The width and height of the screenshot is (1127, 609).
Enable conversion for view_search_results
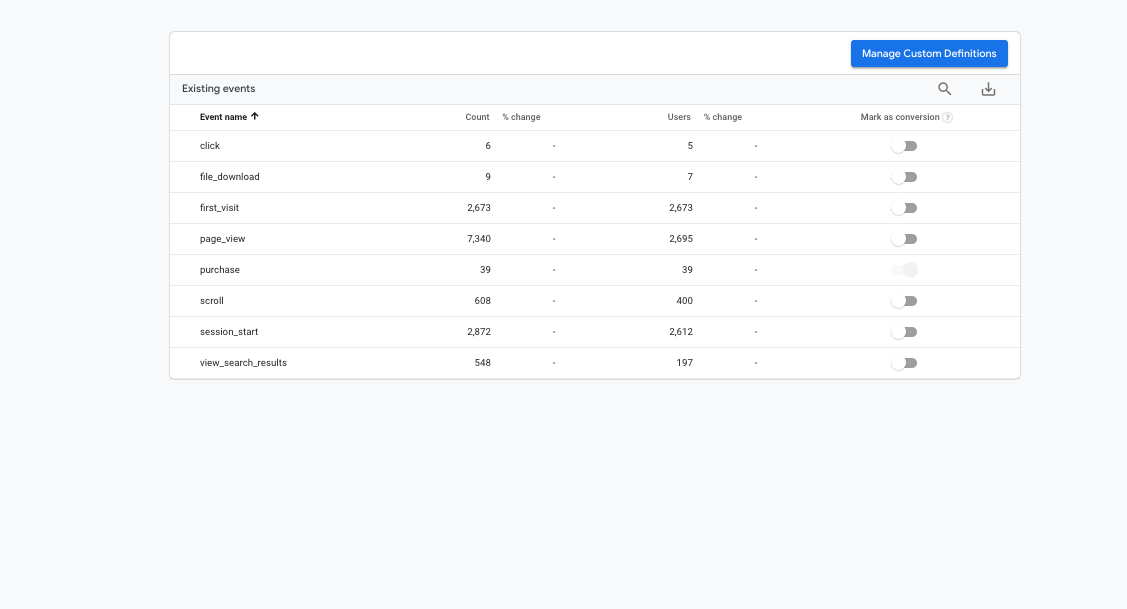pos(904,363)
